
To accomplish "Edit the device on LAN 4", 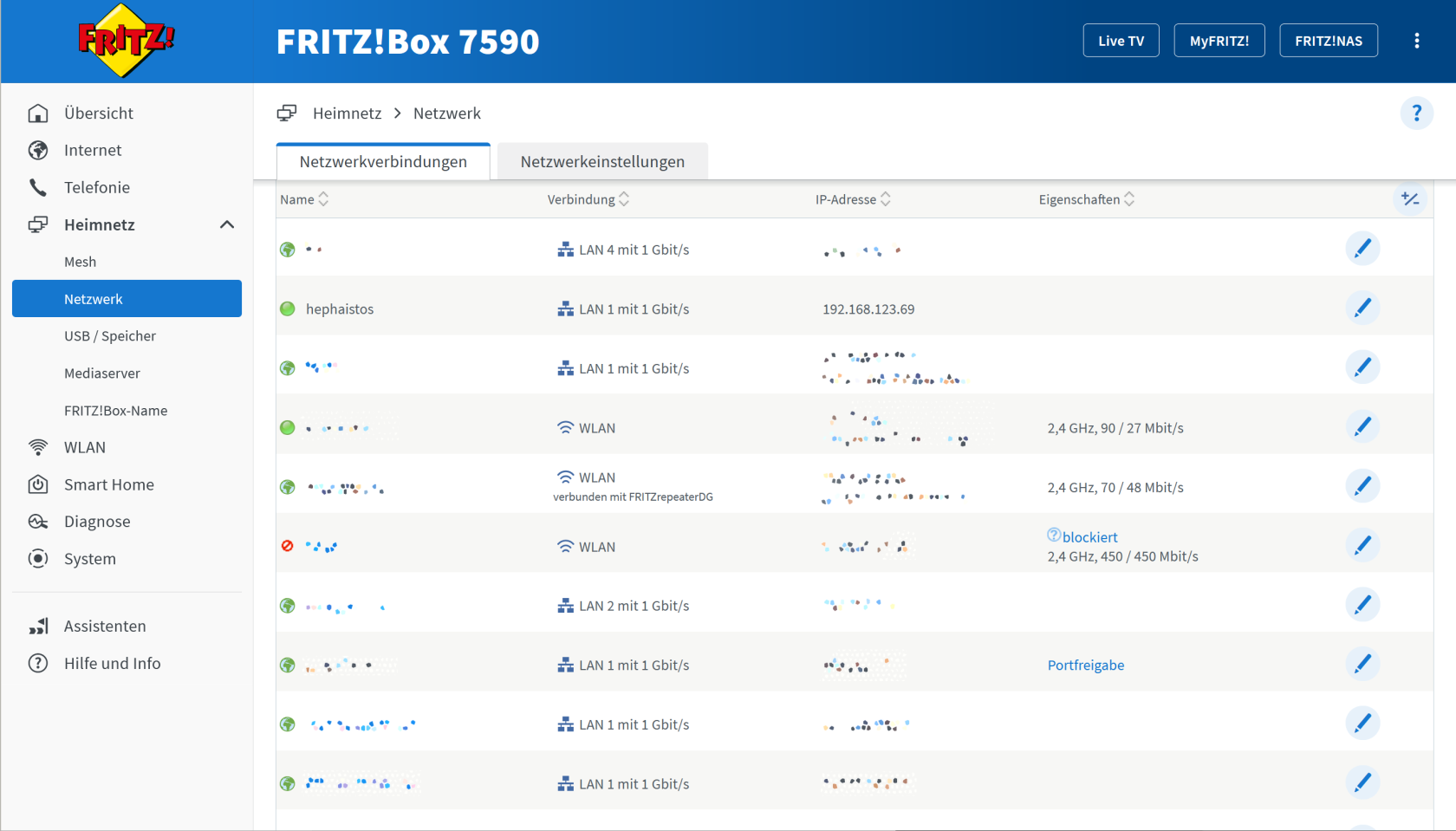I will tap(1362, 250).
